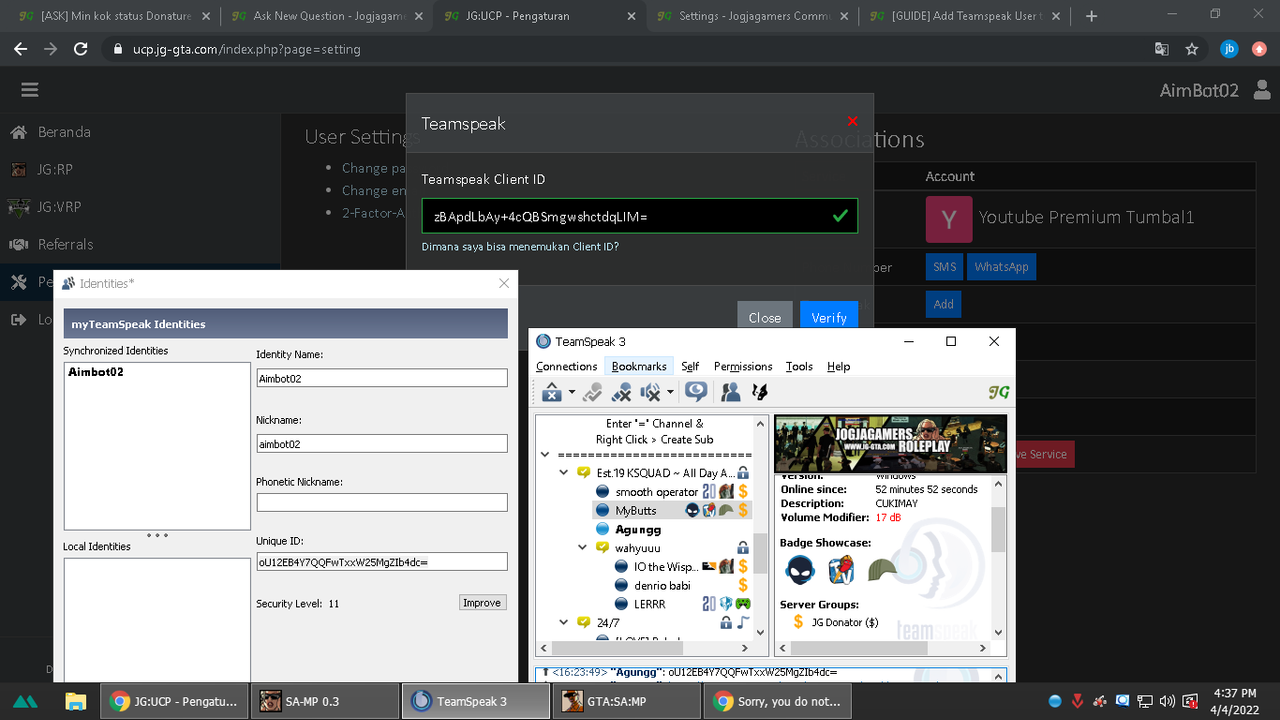1280x720 pixels.
Task: Open the contacts icon in TeamSpeak toolbar
Action: pyautogui.click(x=731, y=393)
